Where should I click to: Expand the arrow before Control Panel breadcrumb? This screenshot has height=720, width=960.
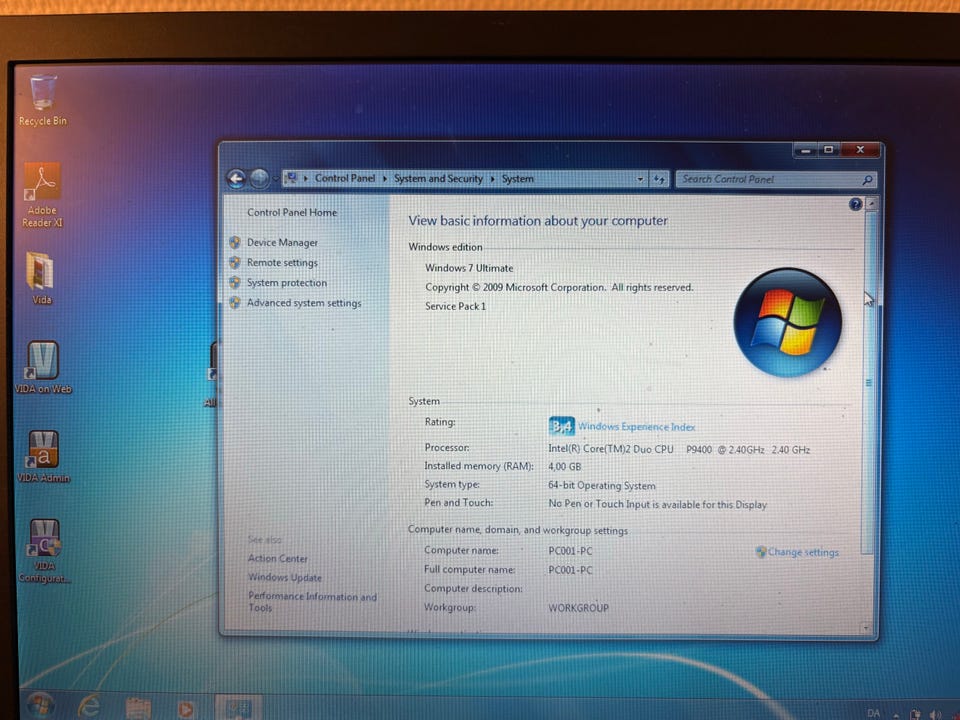[306, 179]
